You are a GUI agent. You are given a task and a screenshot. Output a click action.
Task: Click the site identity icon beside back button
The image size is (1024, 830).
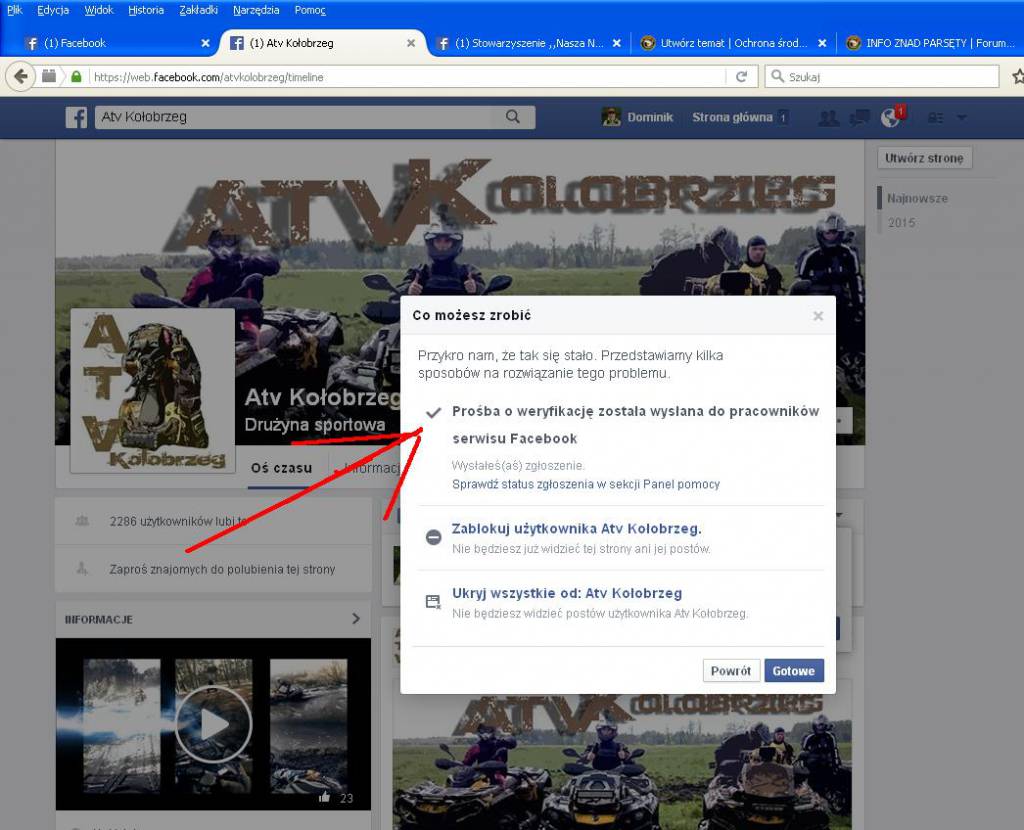49,76
